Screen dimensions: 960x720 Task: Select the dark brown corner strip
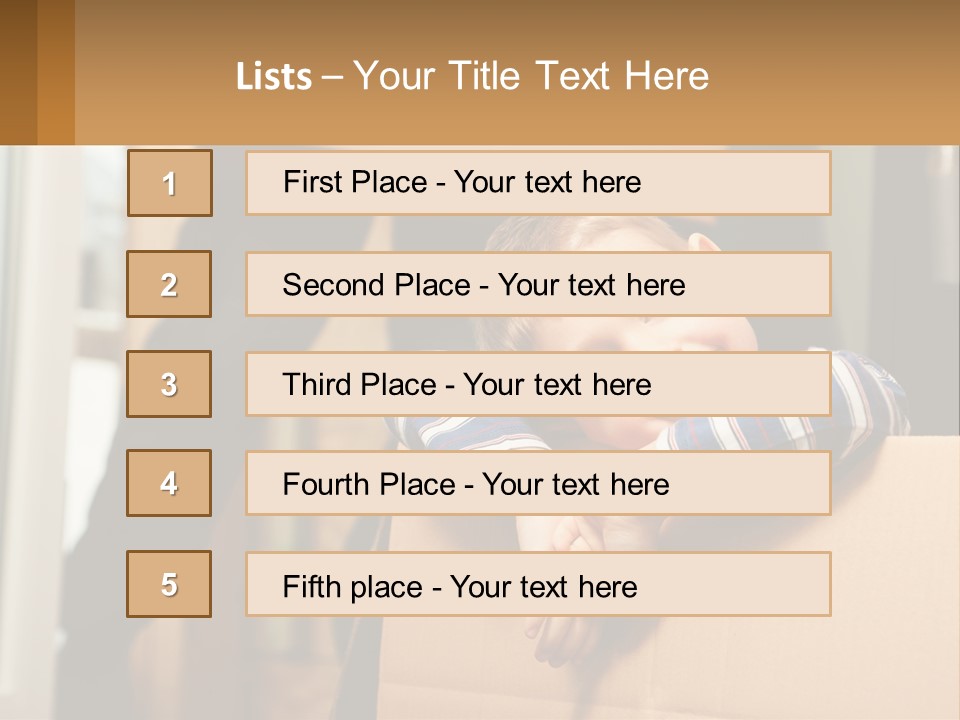coord(18,72)
